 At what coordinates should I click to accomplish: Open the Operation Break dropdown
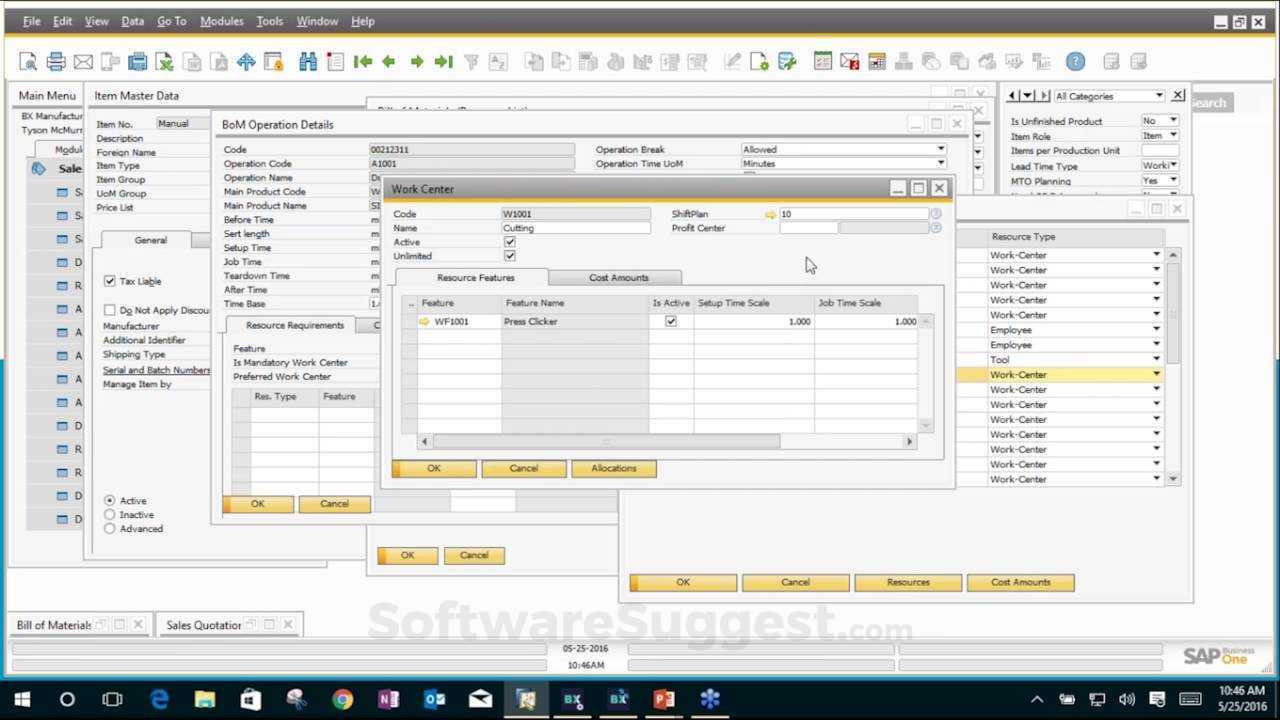[940, 149]
